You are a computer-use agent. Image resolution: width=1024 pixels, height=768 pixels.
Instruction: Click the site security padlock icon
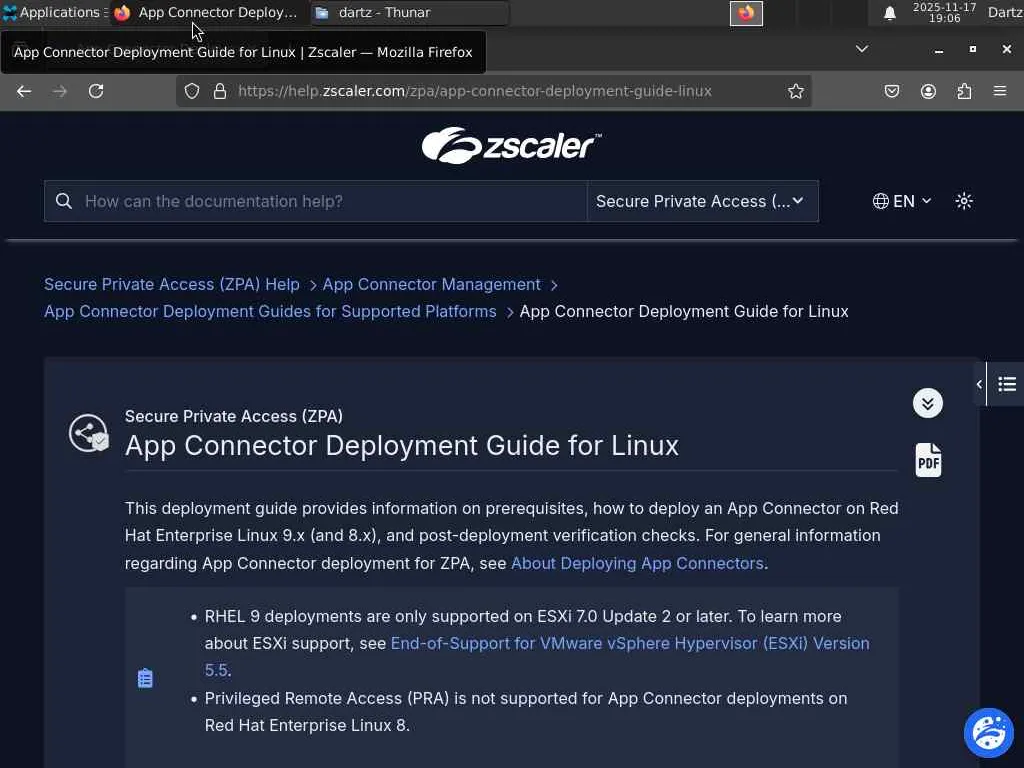(x=220, y=91)
